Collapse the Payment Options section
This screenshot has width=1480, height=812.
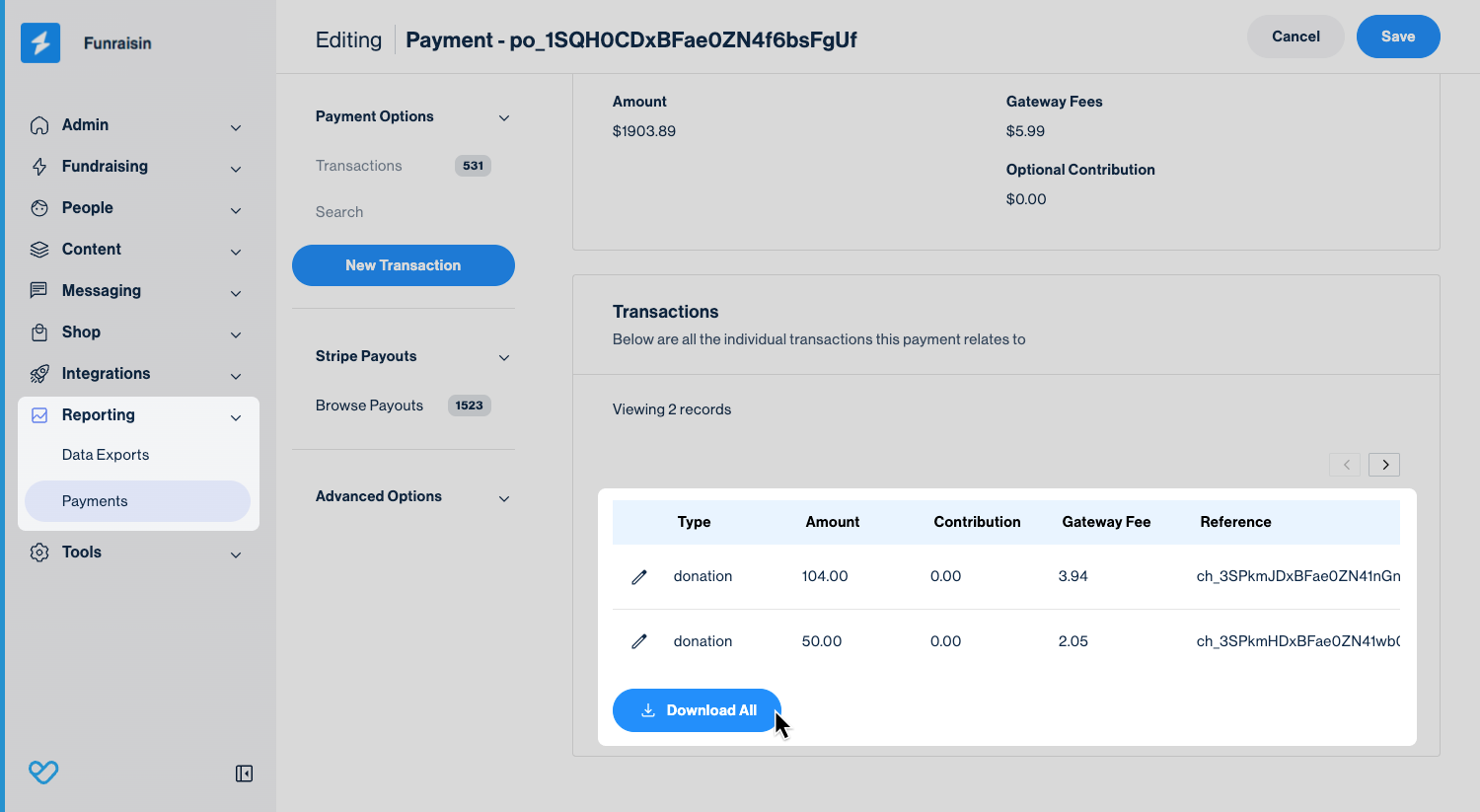504,118
